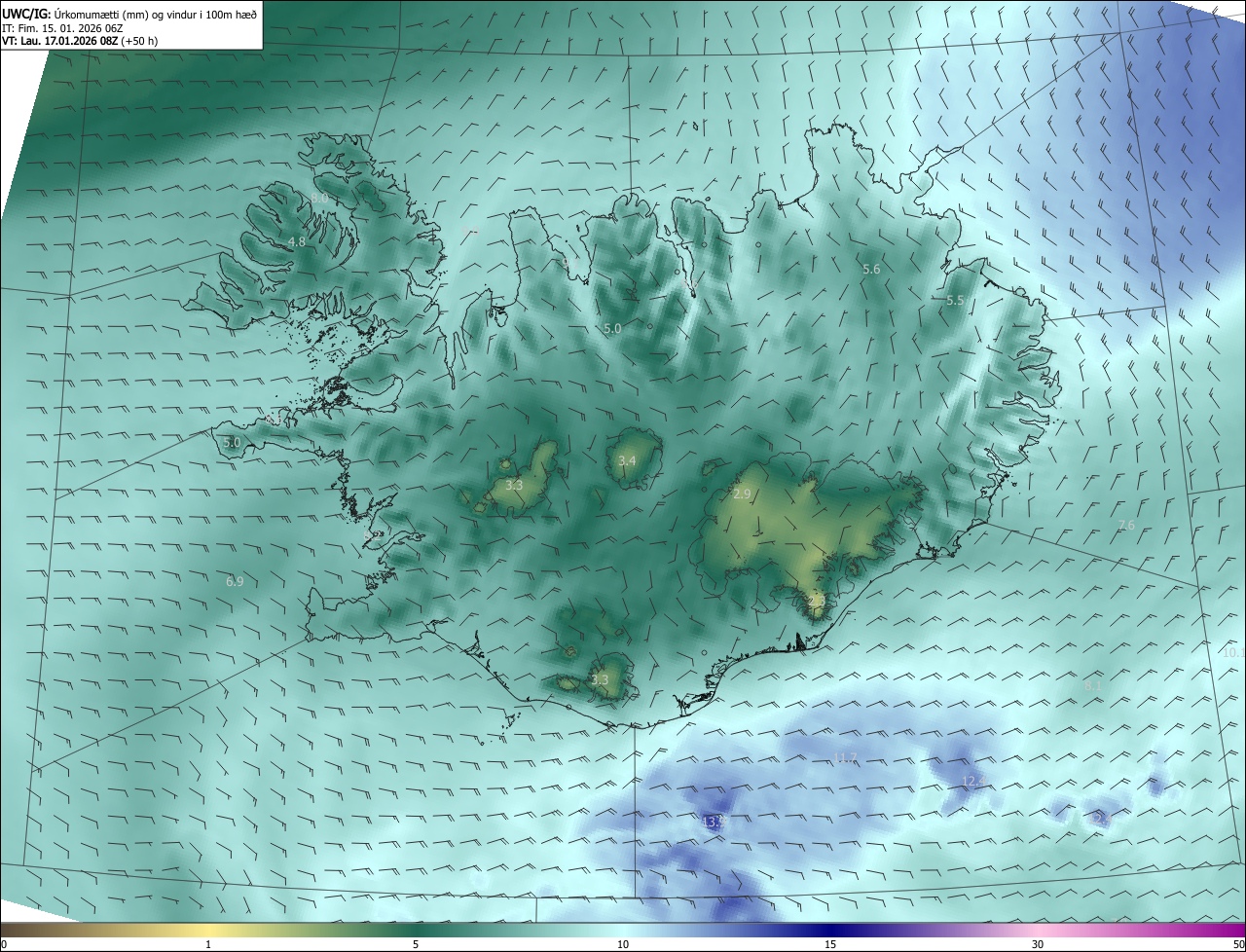This screenshot has height=952, width=1246.
Task: Click the 8.1 value label southeast of Iceland
Action: [1093, 685]
